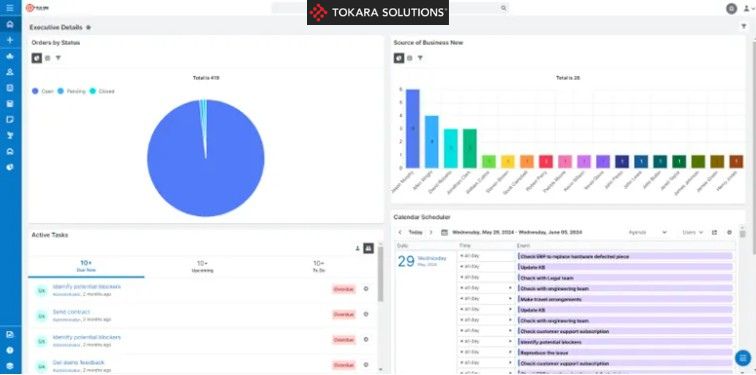Select the Due Now tab
Screen dimensions: 756x375
pyautogui.click(x=86, y=266)
